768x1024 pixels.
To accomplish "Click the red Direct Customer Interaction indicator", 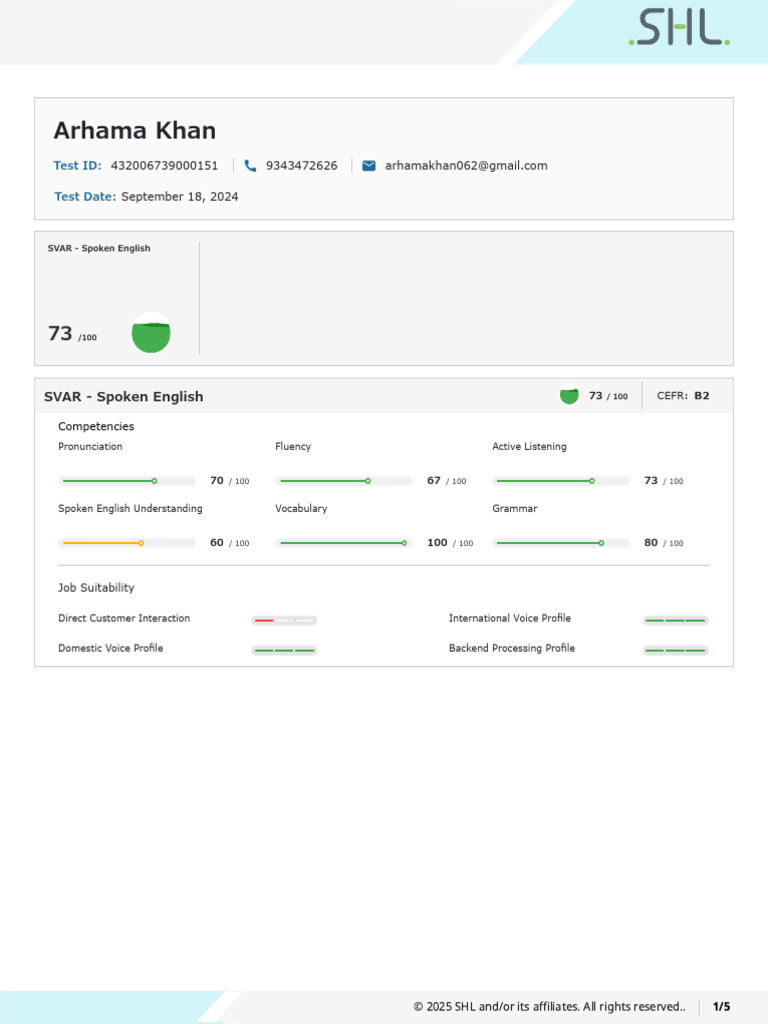I will pos(284,621).
